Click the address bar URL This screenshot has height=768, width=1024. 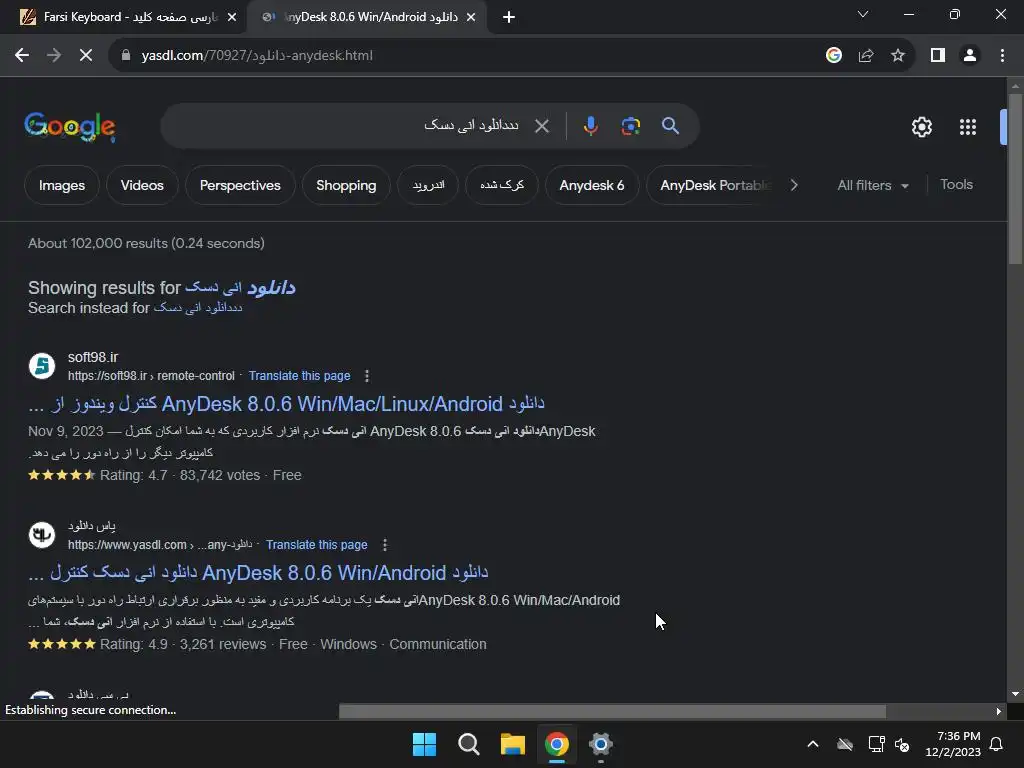257,56
